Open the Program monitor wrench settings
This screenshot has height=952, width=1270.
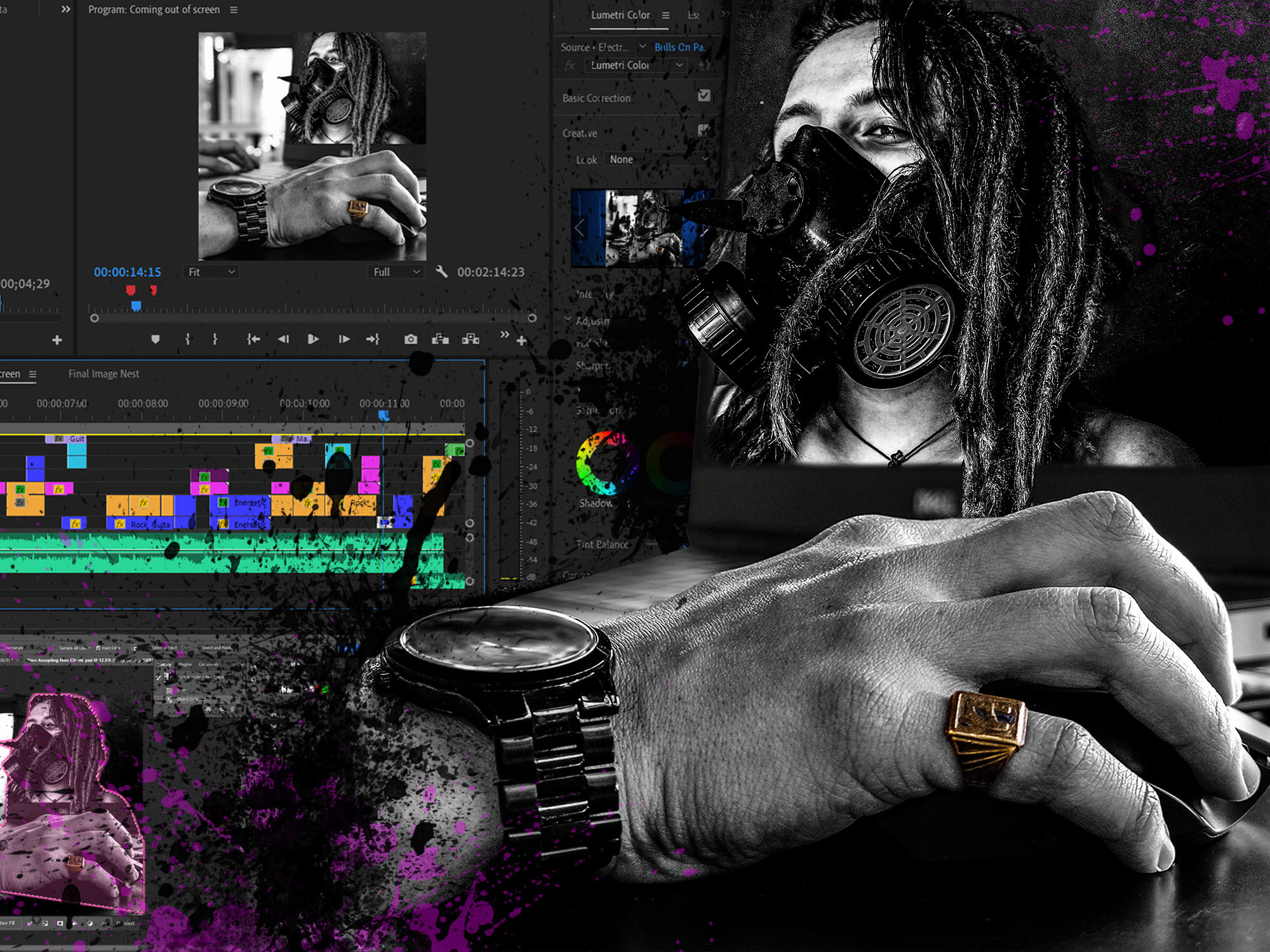click(441, 272)
